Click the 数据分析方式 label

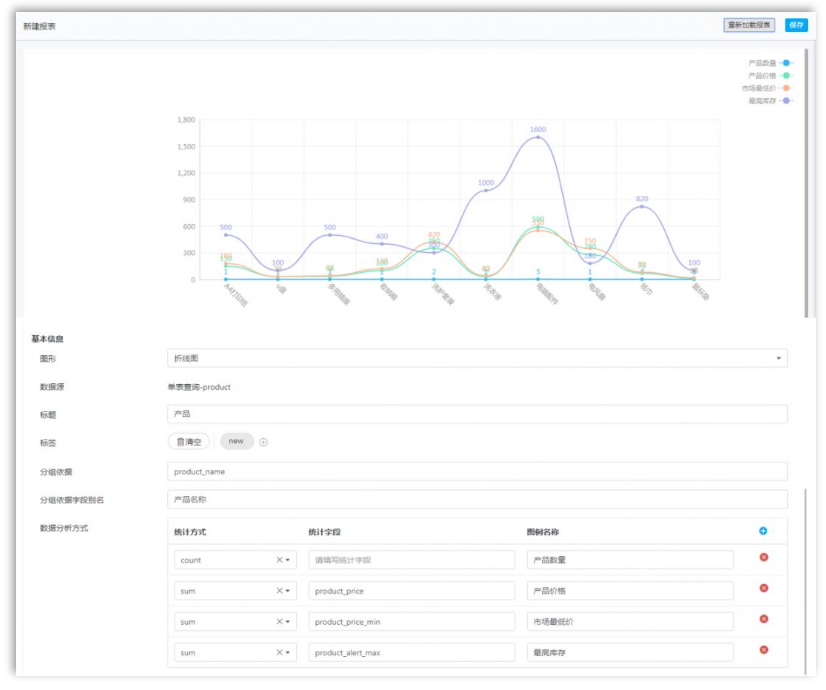coord(64,528)
